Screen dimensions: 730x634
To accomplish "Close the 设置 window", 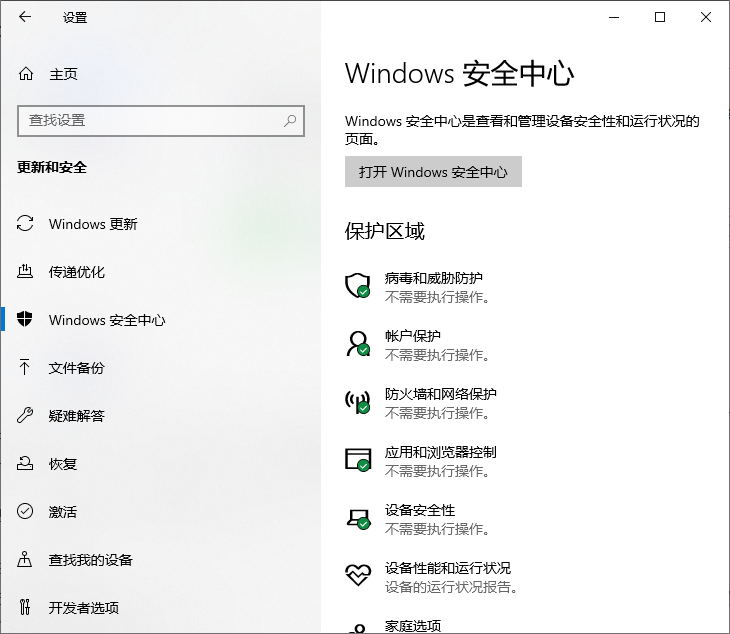I will (x=705, y=17).
